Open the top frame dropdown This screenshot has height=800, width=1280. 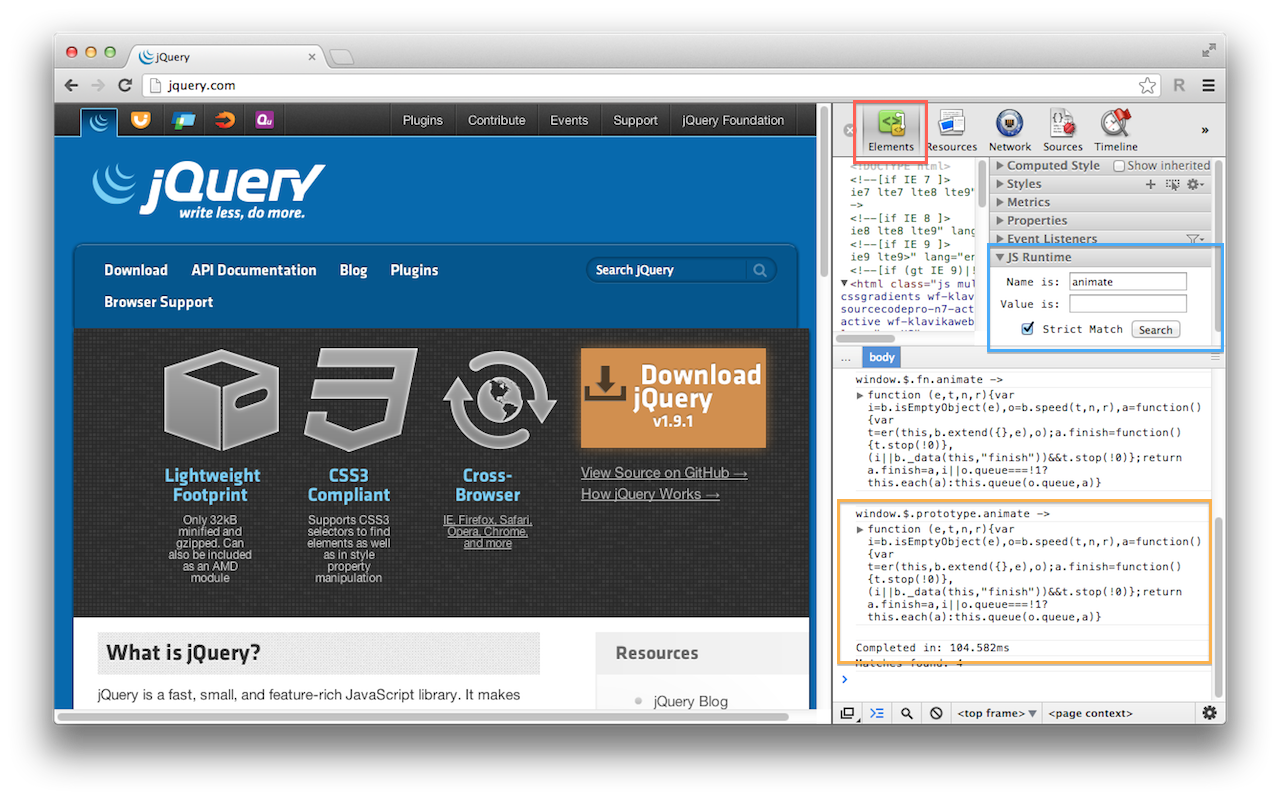click(996, 713)
